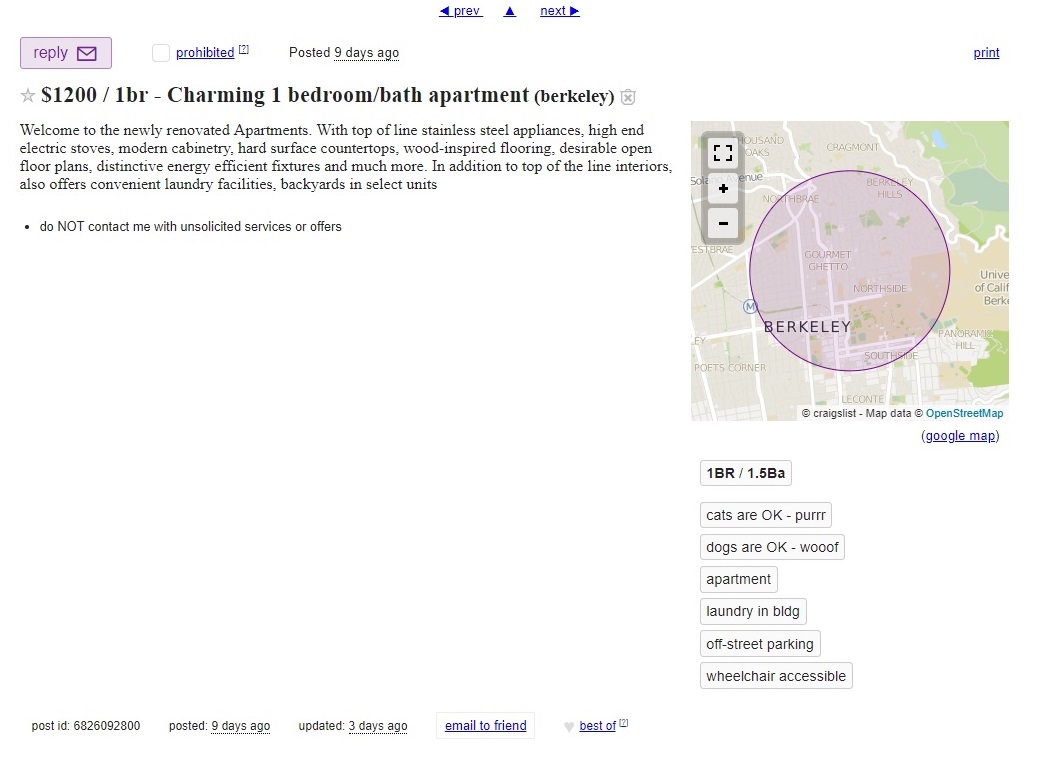
Task: Click the favorite star next to listing title
Action: 28,96
